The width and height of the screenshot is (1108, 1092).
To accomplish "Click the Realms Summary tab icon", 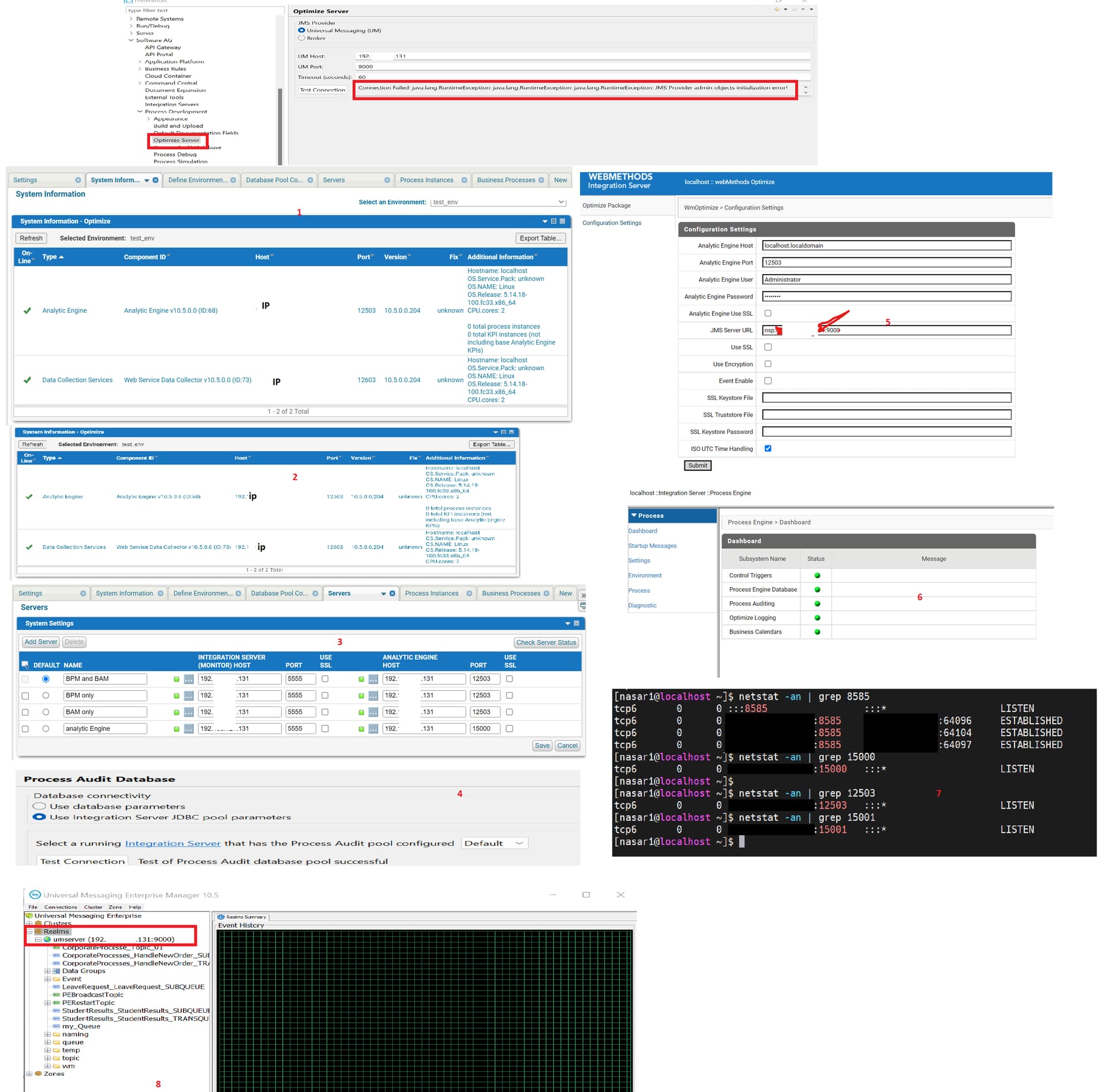I will 220,917.
